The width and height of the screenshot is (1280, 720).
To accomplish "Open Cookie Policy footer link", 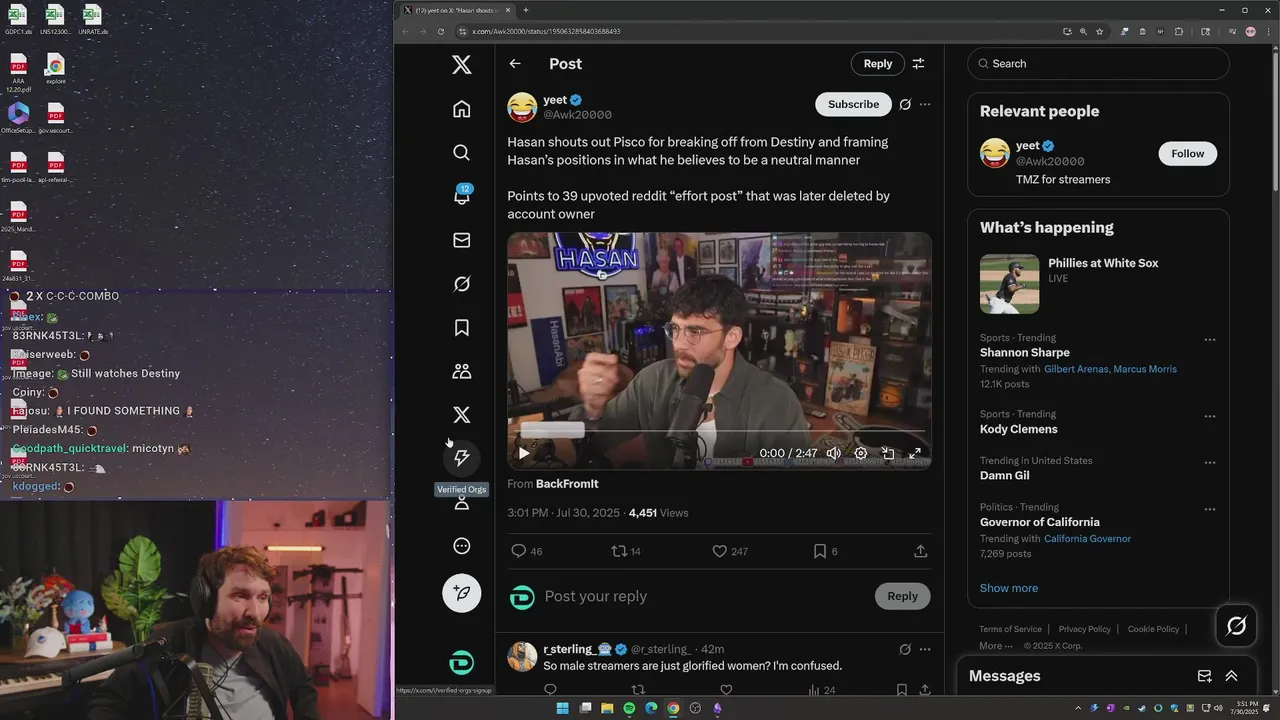I will pyautogui.click(x=1153, y=629).
